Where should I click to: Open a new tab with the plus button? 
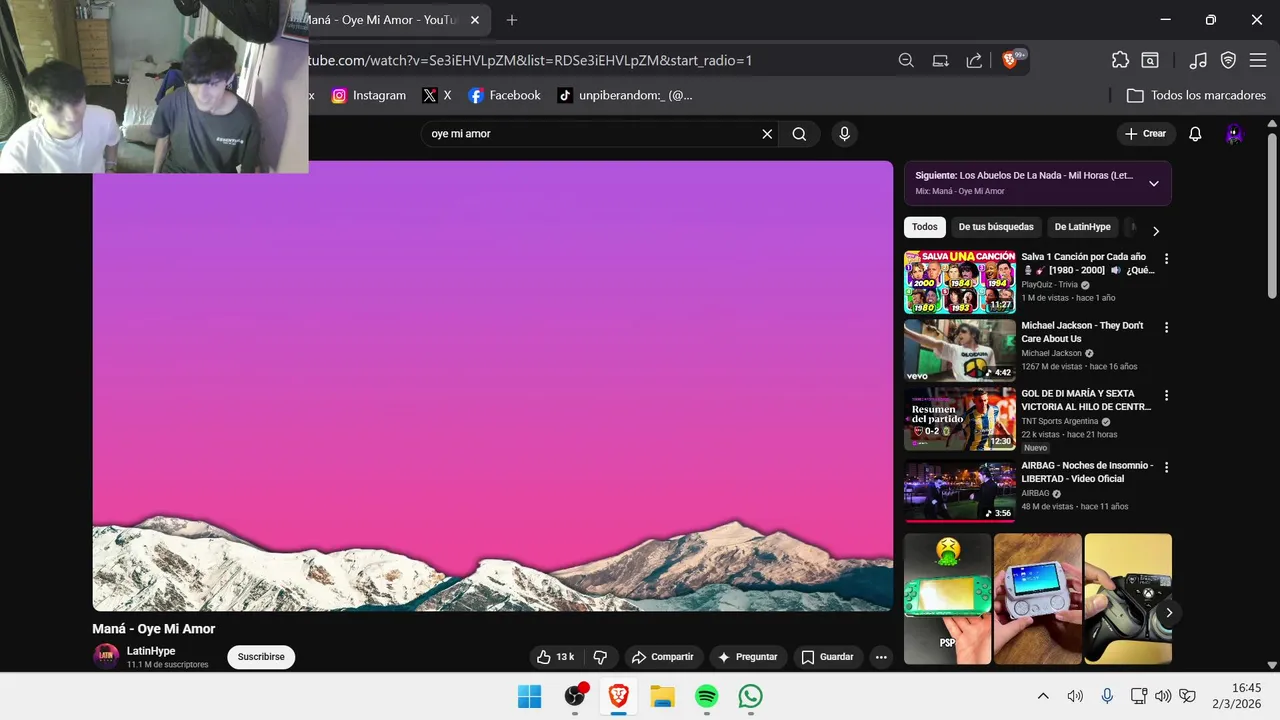coord(512,20)
